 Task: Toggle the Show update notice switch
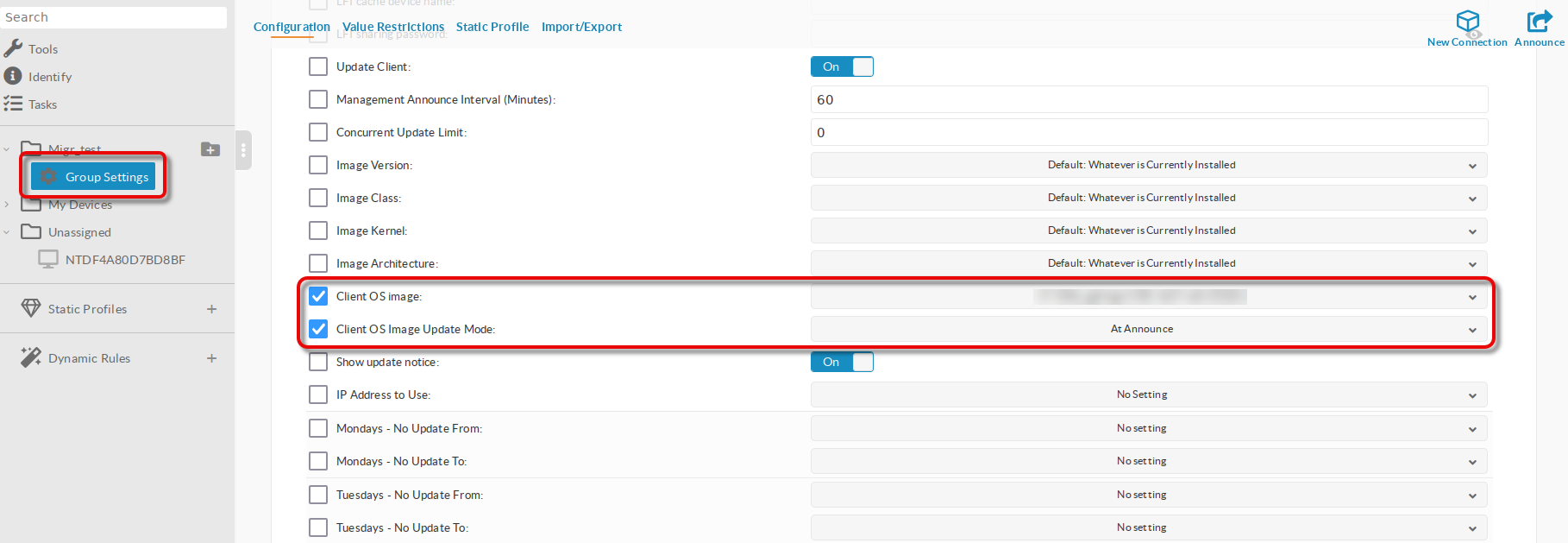(x=842, y=362)
